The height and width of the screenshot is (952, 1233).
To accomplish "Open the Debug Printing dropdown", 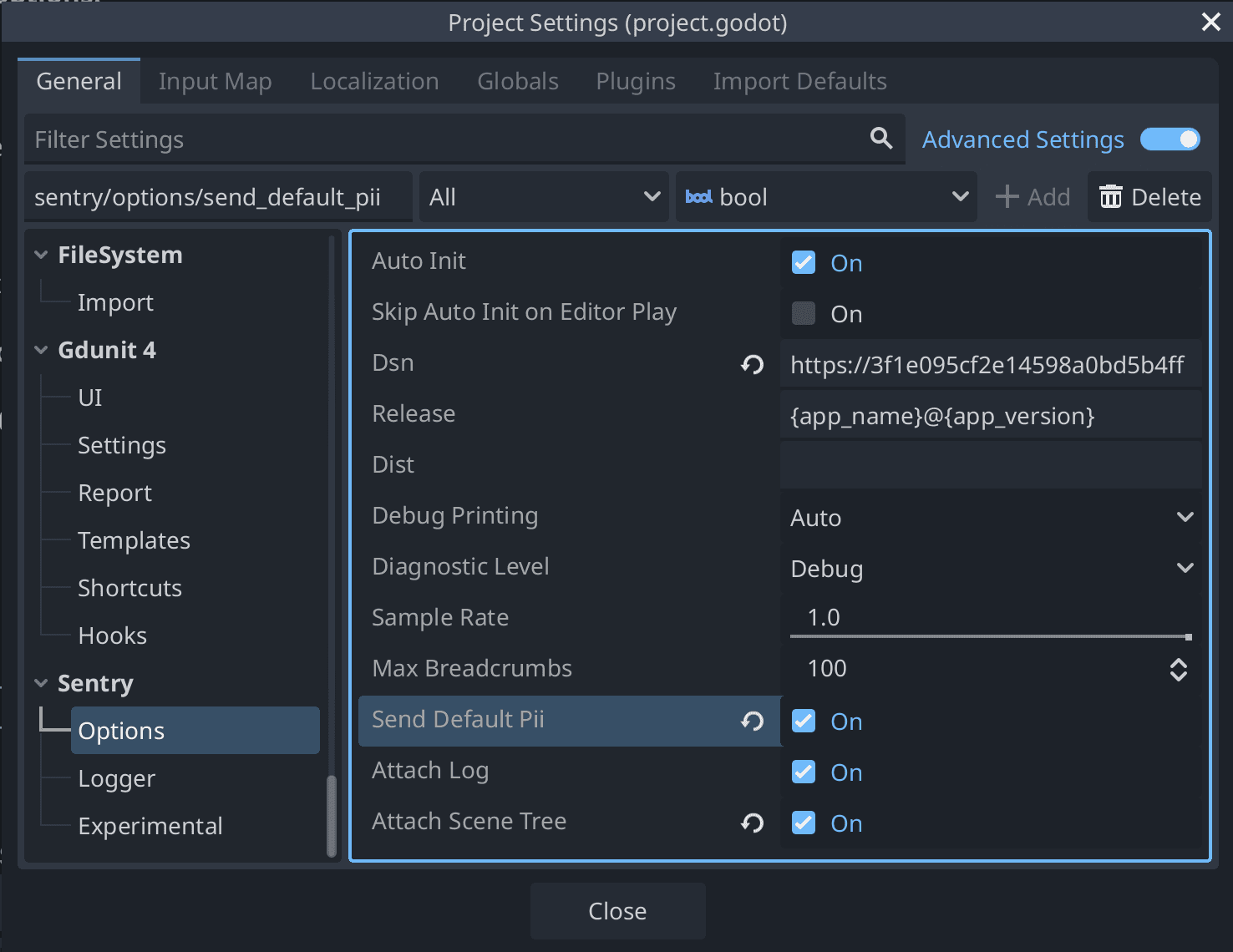I will (991, 518).
